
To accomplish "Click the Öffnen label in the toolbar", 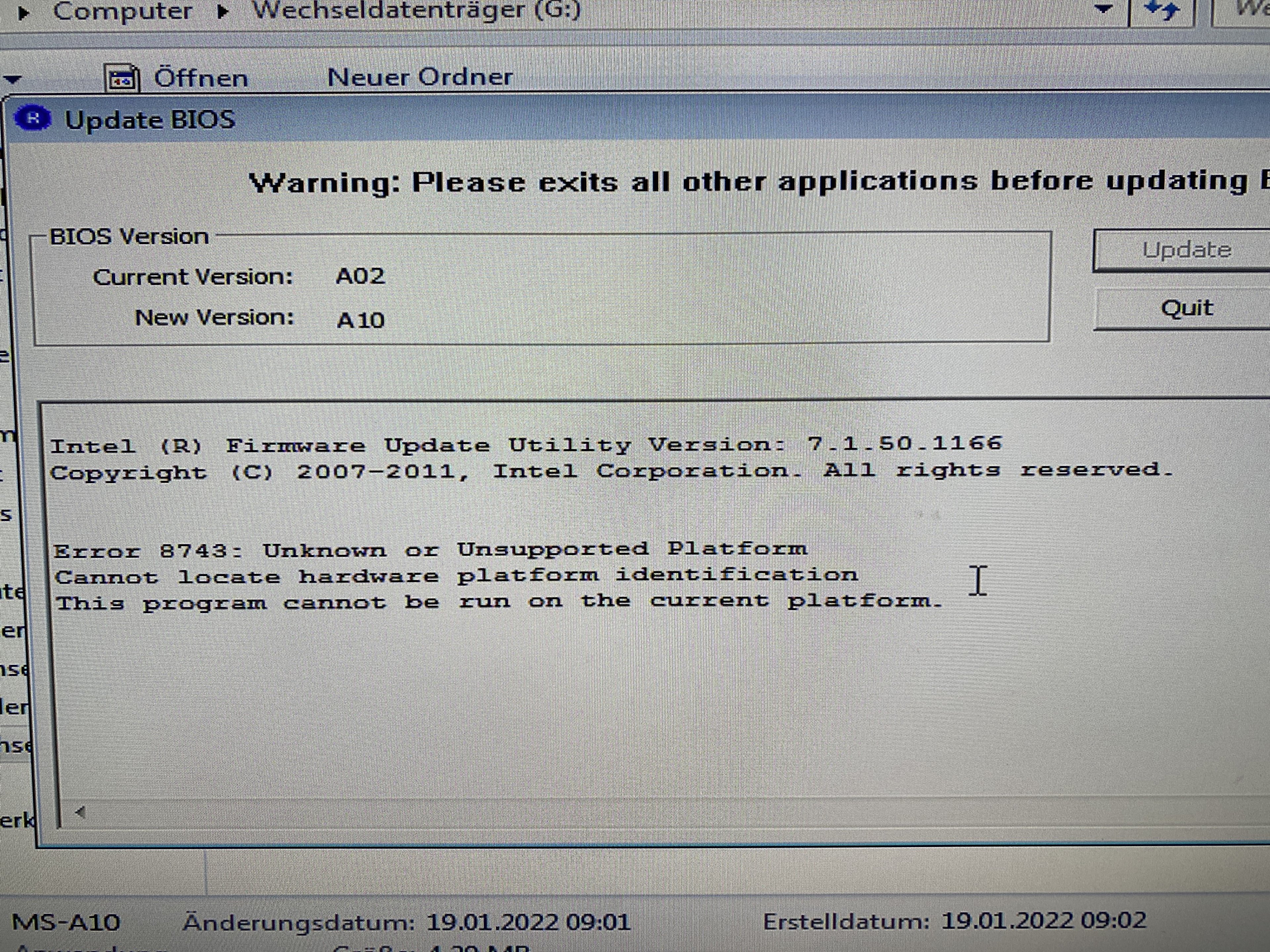I will 201,78.
